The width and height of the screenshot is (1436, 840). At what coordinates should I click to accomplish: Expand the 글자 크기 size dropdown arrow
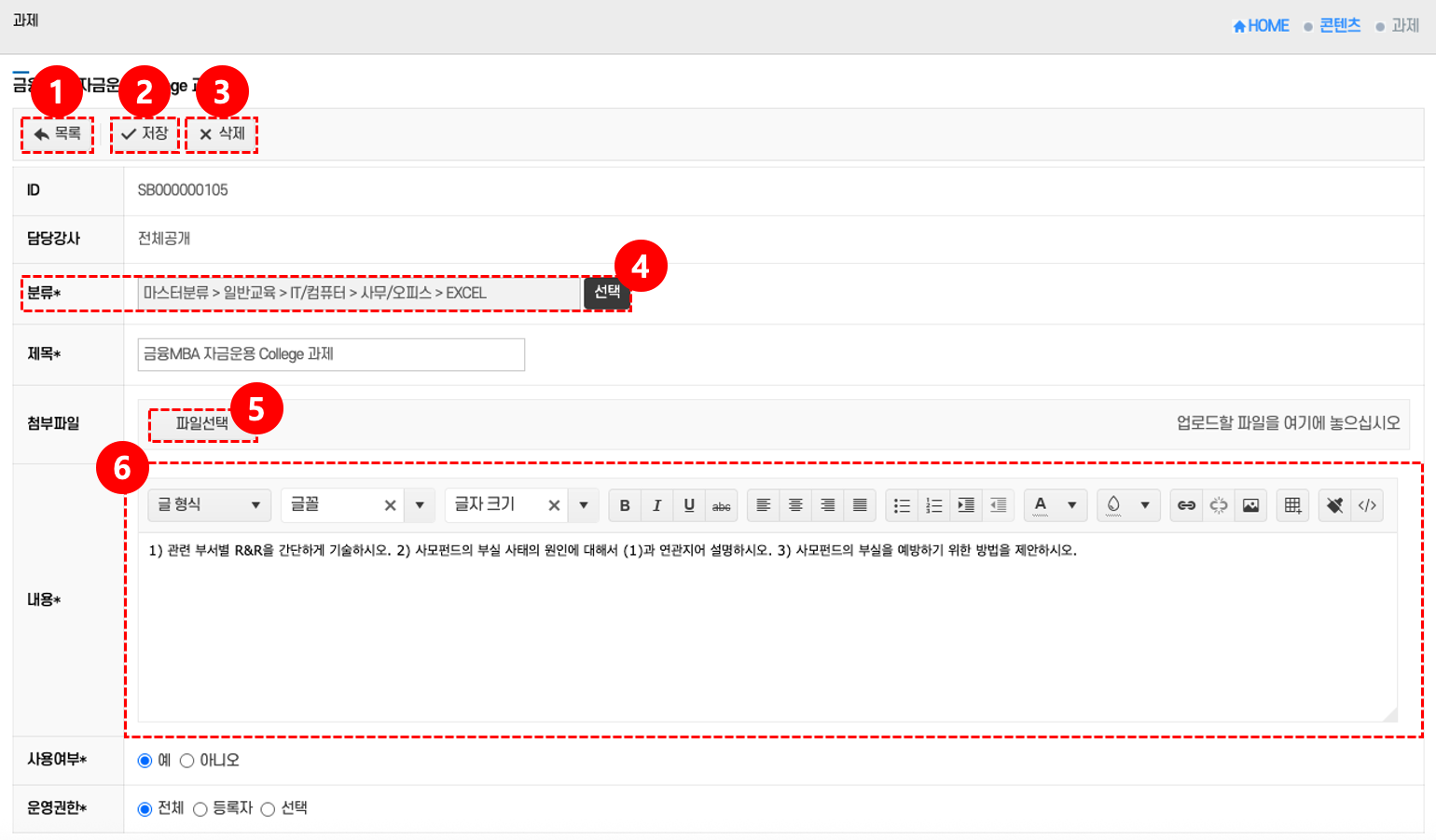tap(584, 505)
